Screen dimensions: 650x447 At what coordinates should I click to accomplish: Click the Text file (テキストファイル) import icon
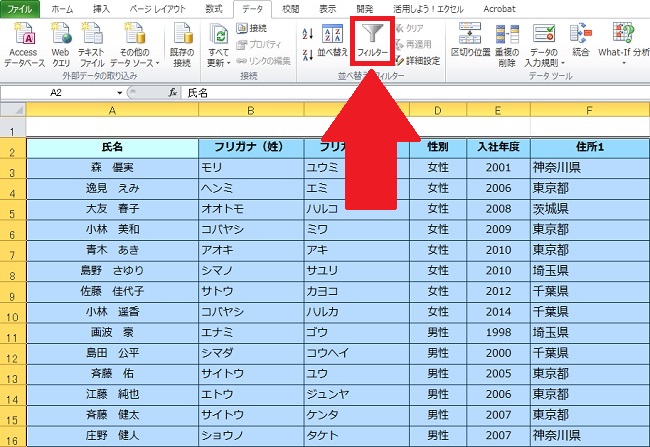pyautogui.click(x=93, y=37)
